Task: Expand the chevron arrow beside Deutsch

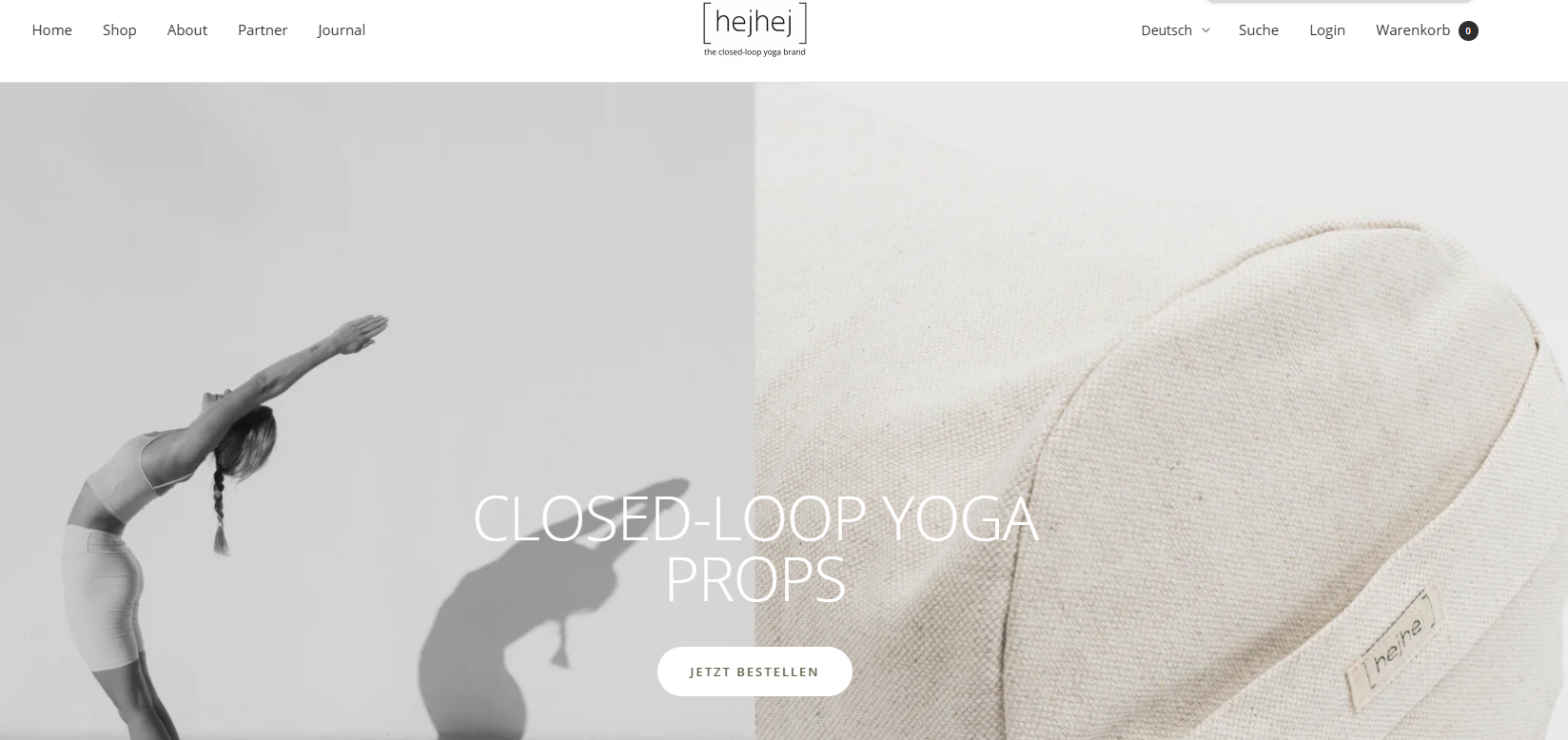Action: click(1205, 30)
